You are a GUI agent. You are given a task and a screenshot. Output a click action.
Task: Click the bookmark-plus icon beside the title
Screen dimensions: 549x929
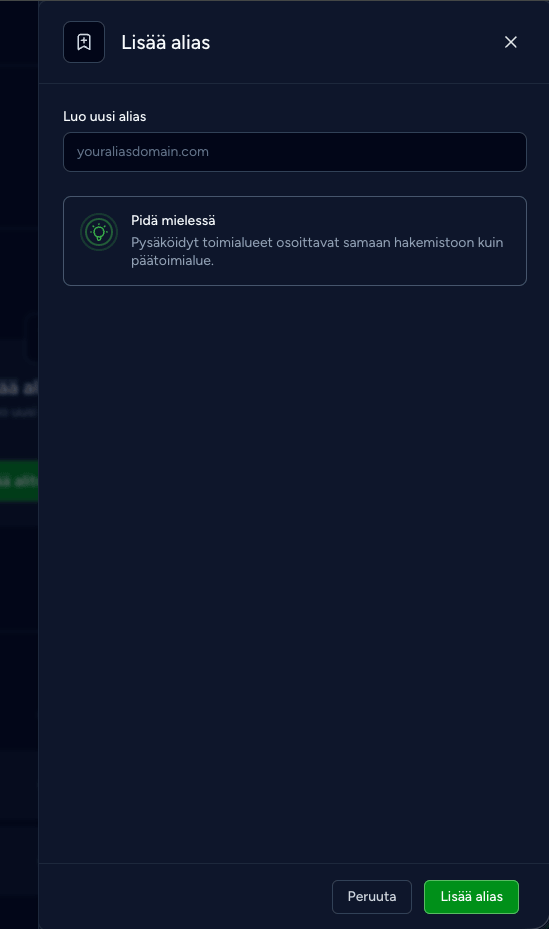[84, 42]
